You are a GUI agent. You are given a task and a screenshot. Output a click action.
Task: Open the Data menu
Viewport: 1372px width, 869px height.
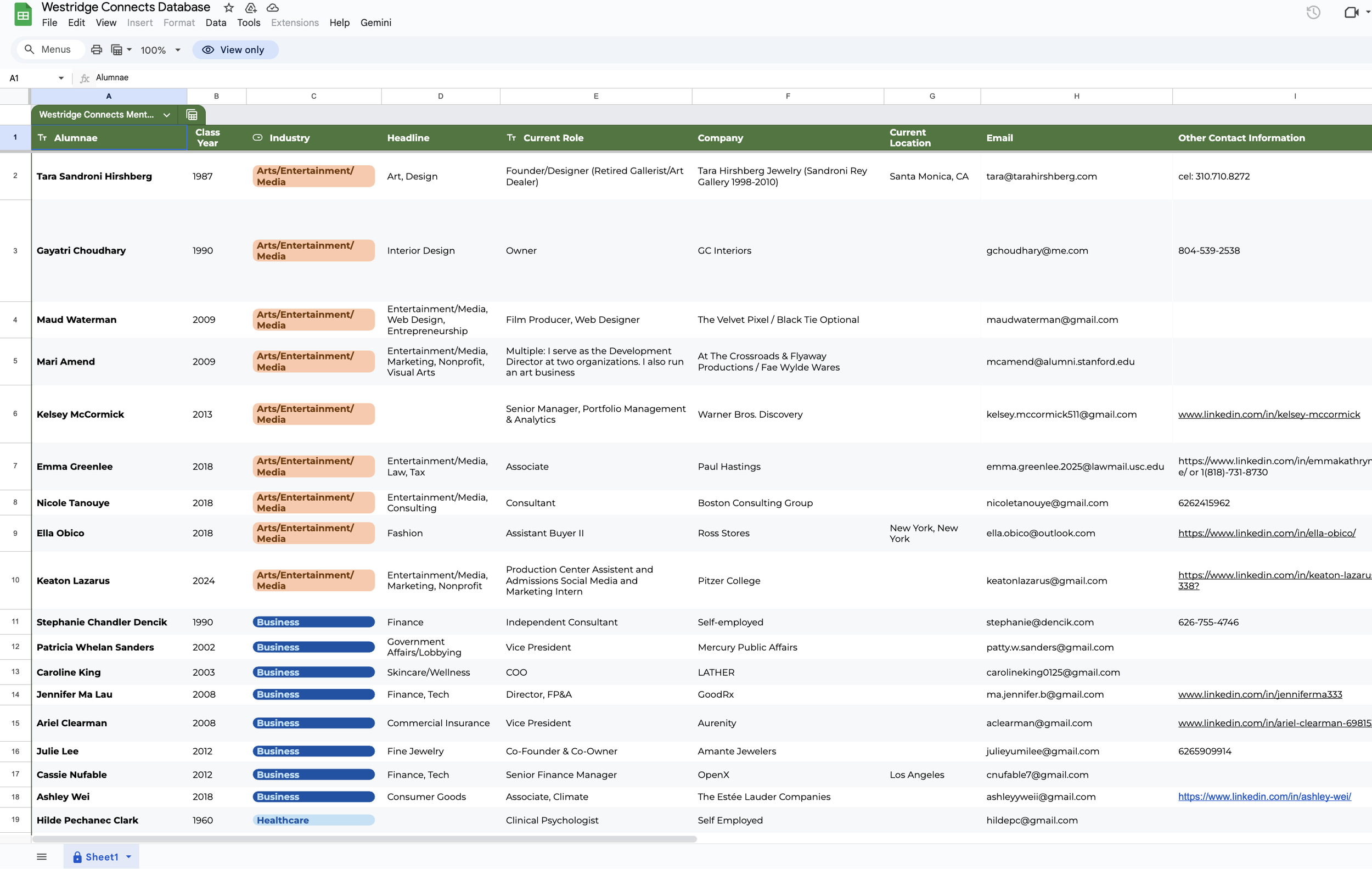[x=215, y=23]
